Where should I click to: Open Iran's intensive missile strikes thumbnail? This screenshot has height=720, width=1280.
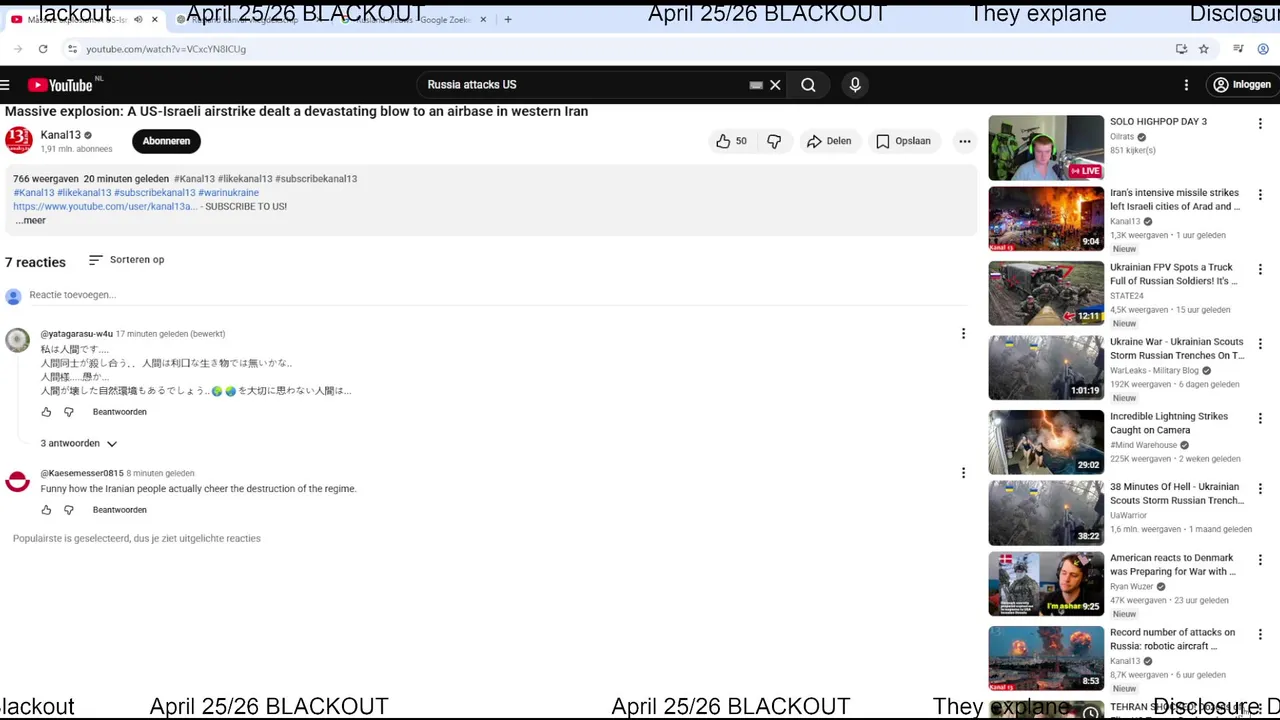(x=1046, y=219)
